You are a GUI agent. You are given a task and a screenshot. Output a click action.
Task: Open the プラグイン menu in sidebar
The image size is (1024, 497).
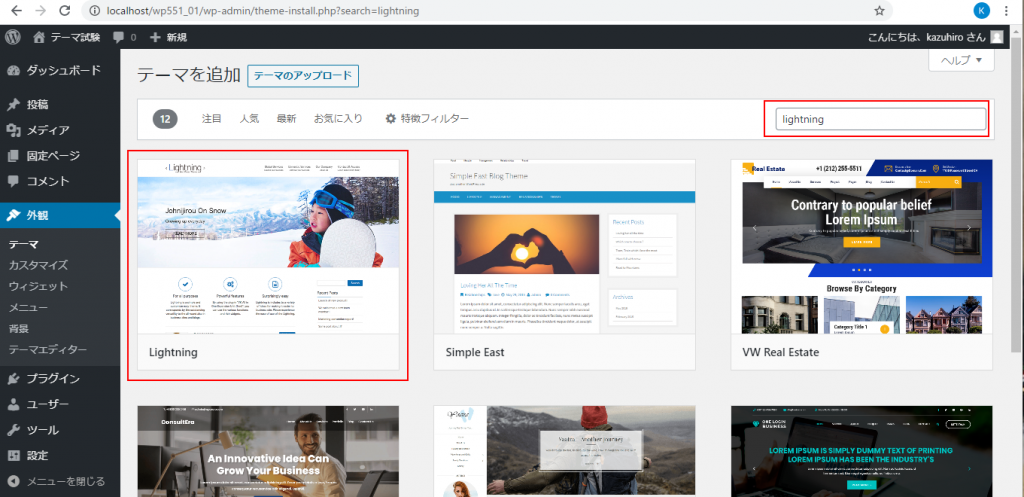pos(52,378)
